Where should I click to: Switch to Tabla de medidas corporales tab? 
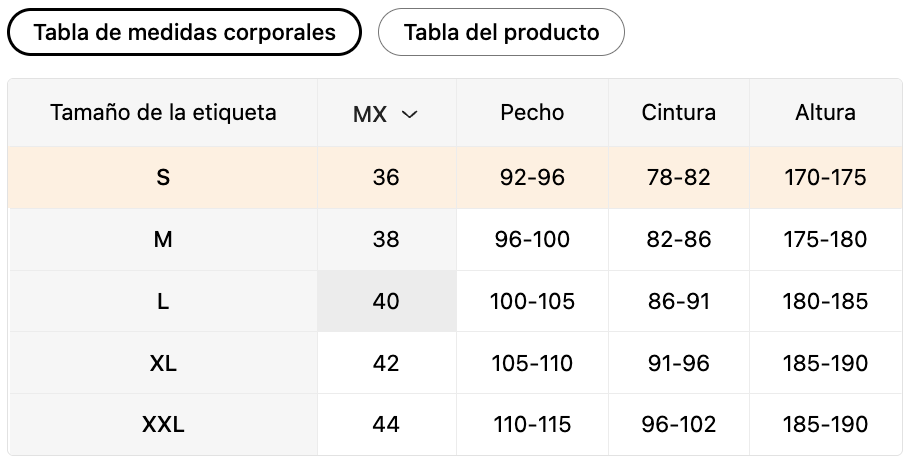[x=184, y=32]
